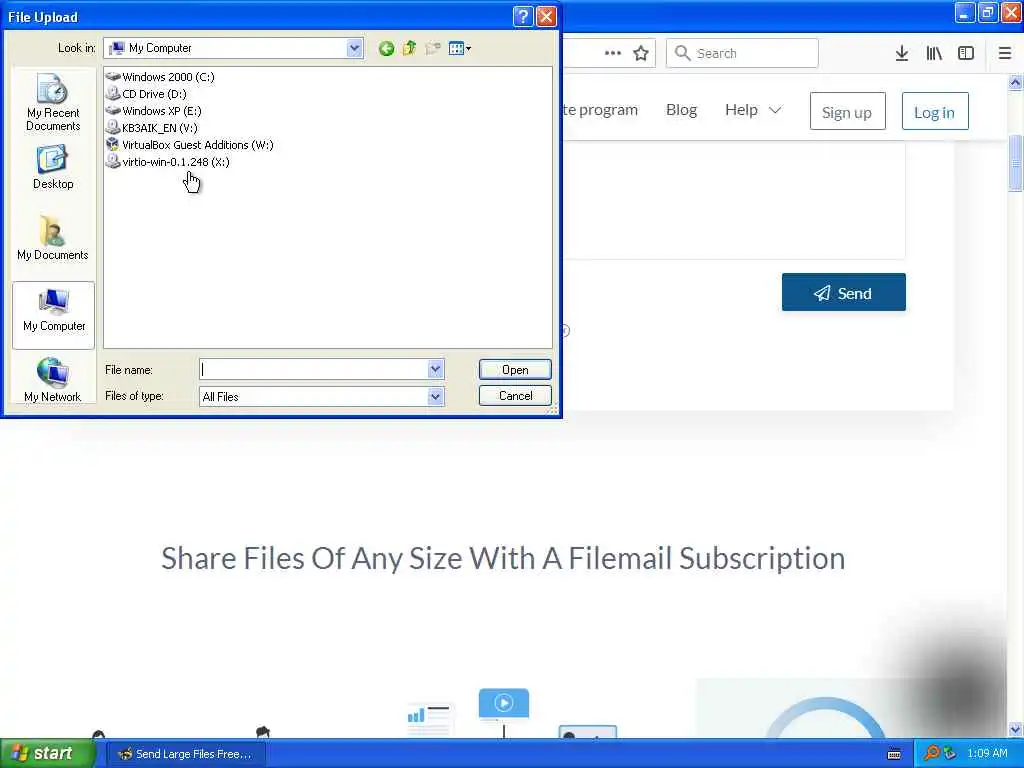Click the second system tray icon
Viewport: 1024px width, 768px height.
click(x=950, y=753)
